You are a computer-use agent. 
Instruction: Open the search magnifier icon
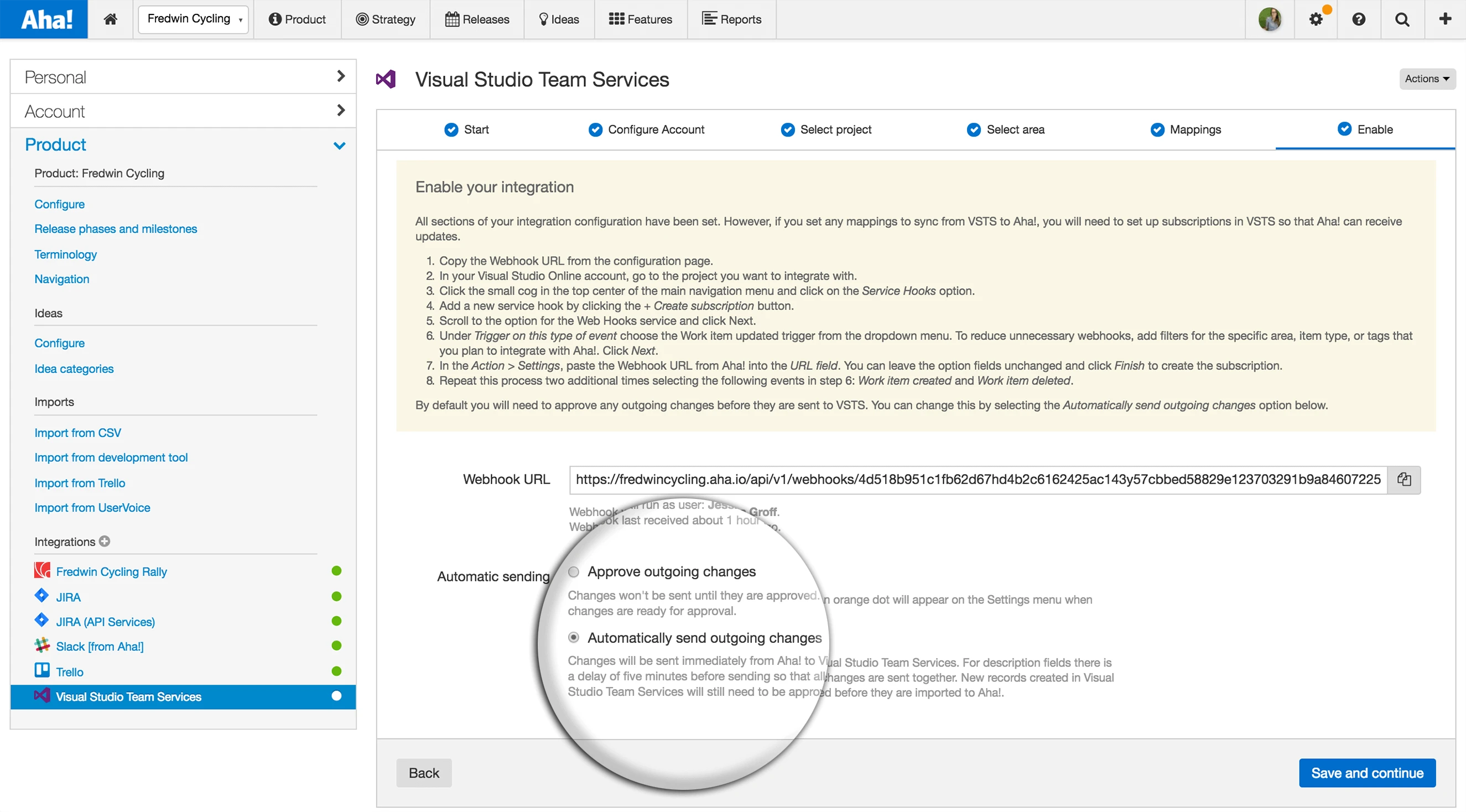[x=1402, y=19]
